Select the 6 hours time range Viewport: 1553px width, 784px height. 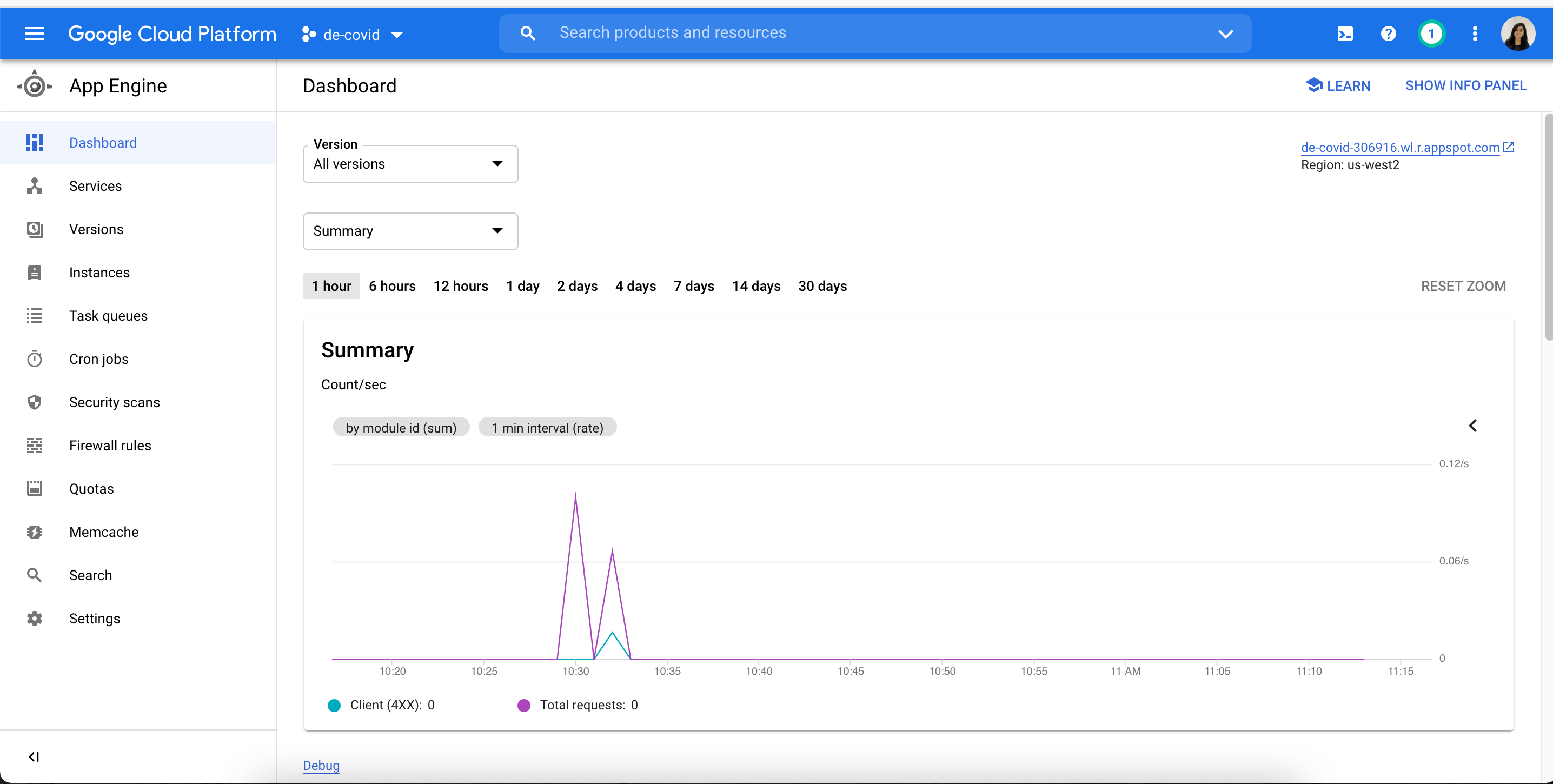[x=392, y=286]
